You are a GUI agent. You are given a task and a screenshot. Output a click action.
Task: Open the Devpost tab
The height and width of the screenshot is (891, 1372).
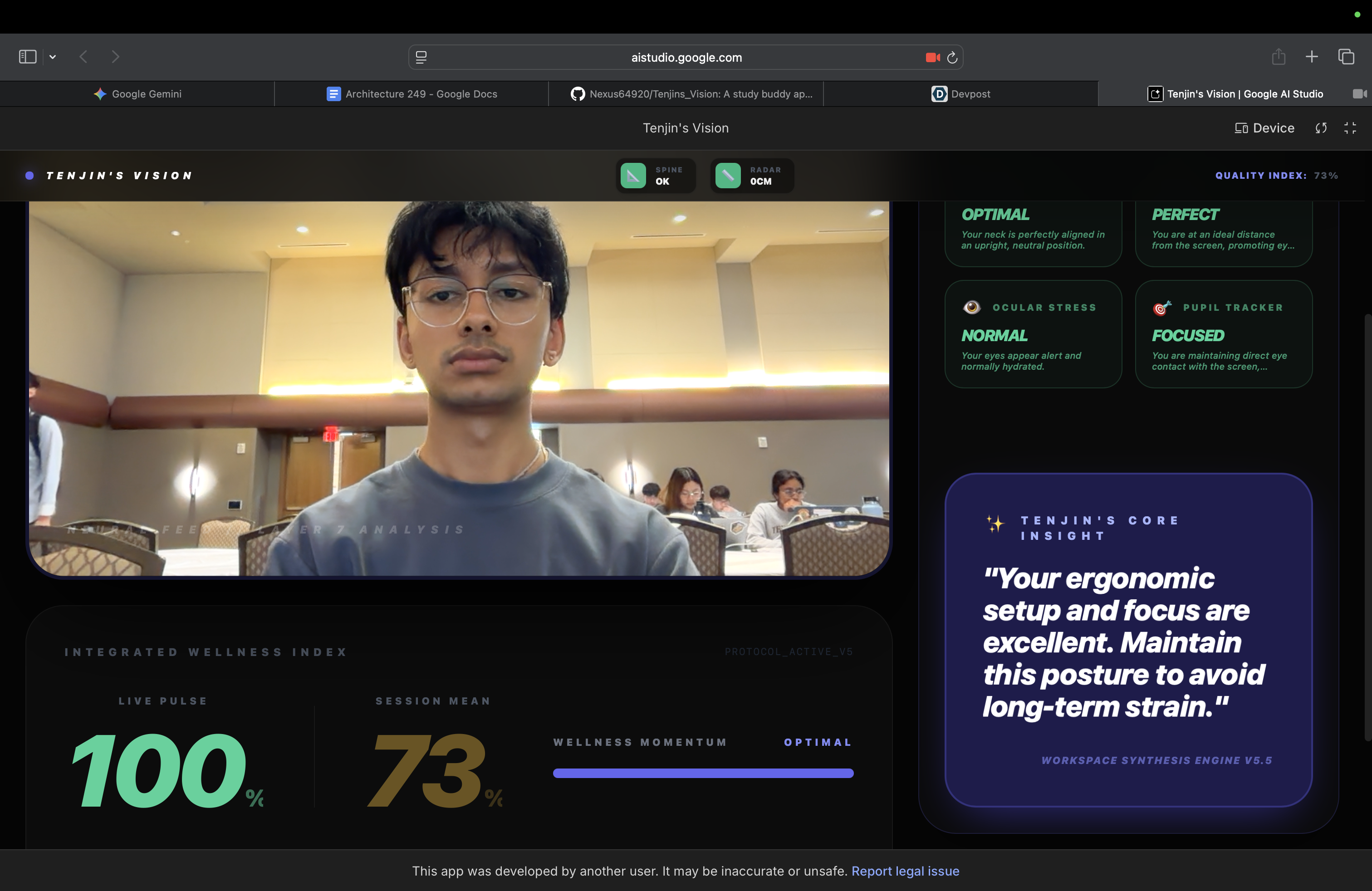pos(960,94)
